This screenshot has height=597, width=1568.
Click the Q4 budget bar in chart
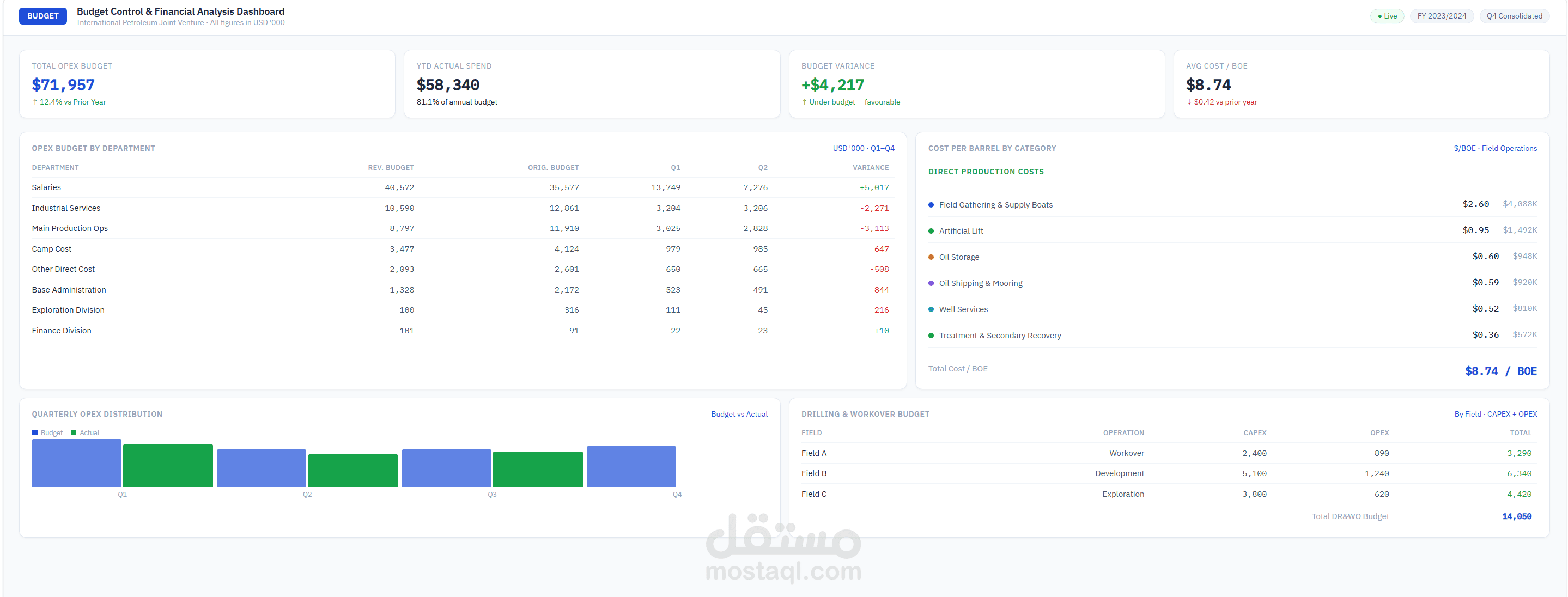pos(630,466)
